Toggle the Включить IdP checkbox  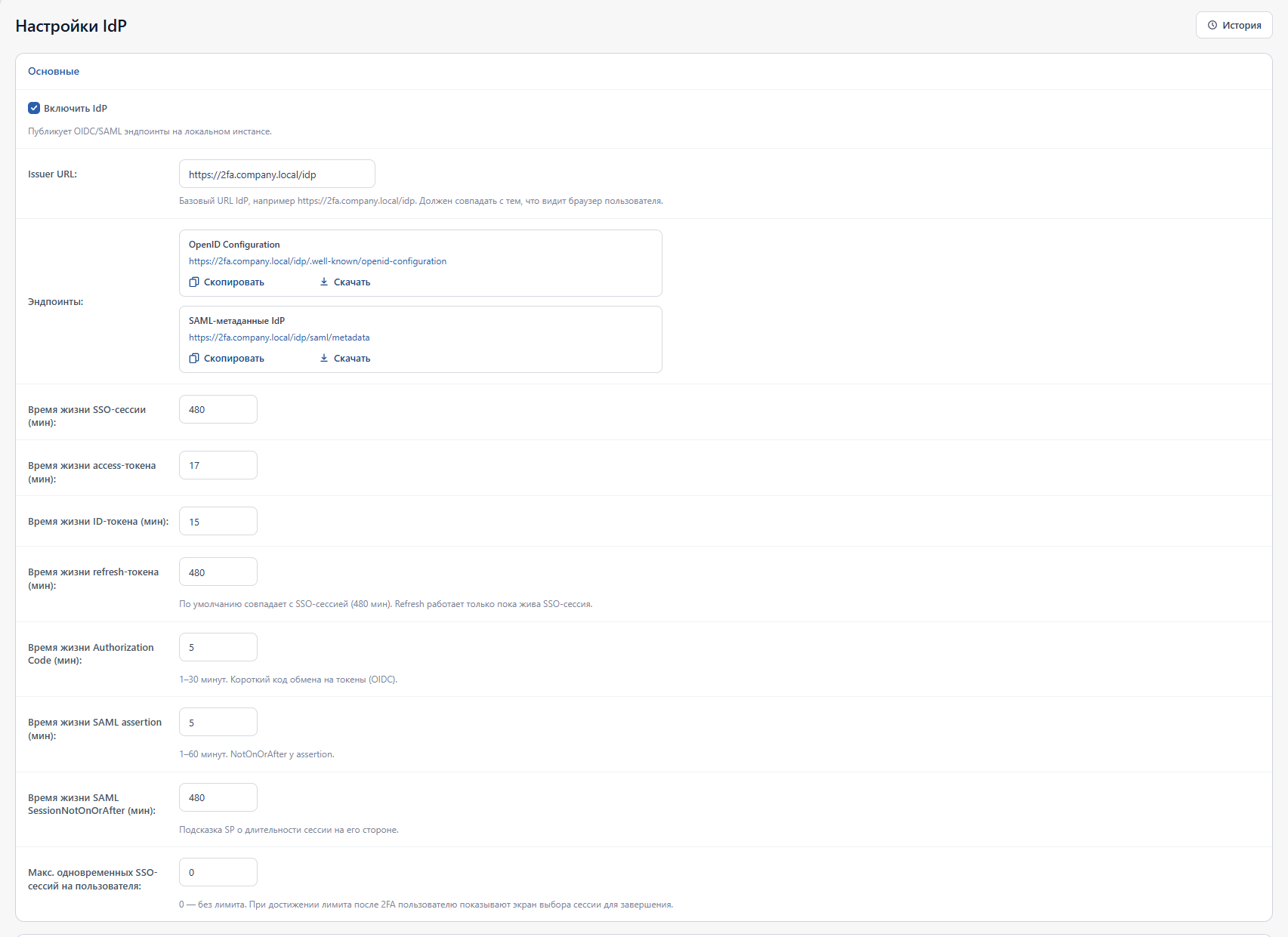(x=34, y=108)
